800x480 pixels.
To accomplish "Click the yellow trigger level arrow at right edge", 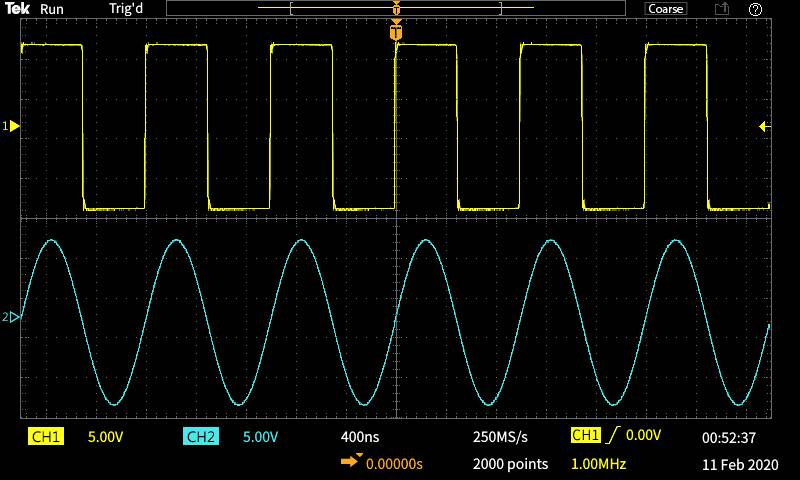I will (764, 126).
